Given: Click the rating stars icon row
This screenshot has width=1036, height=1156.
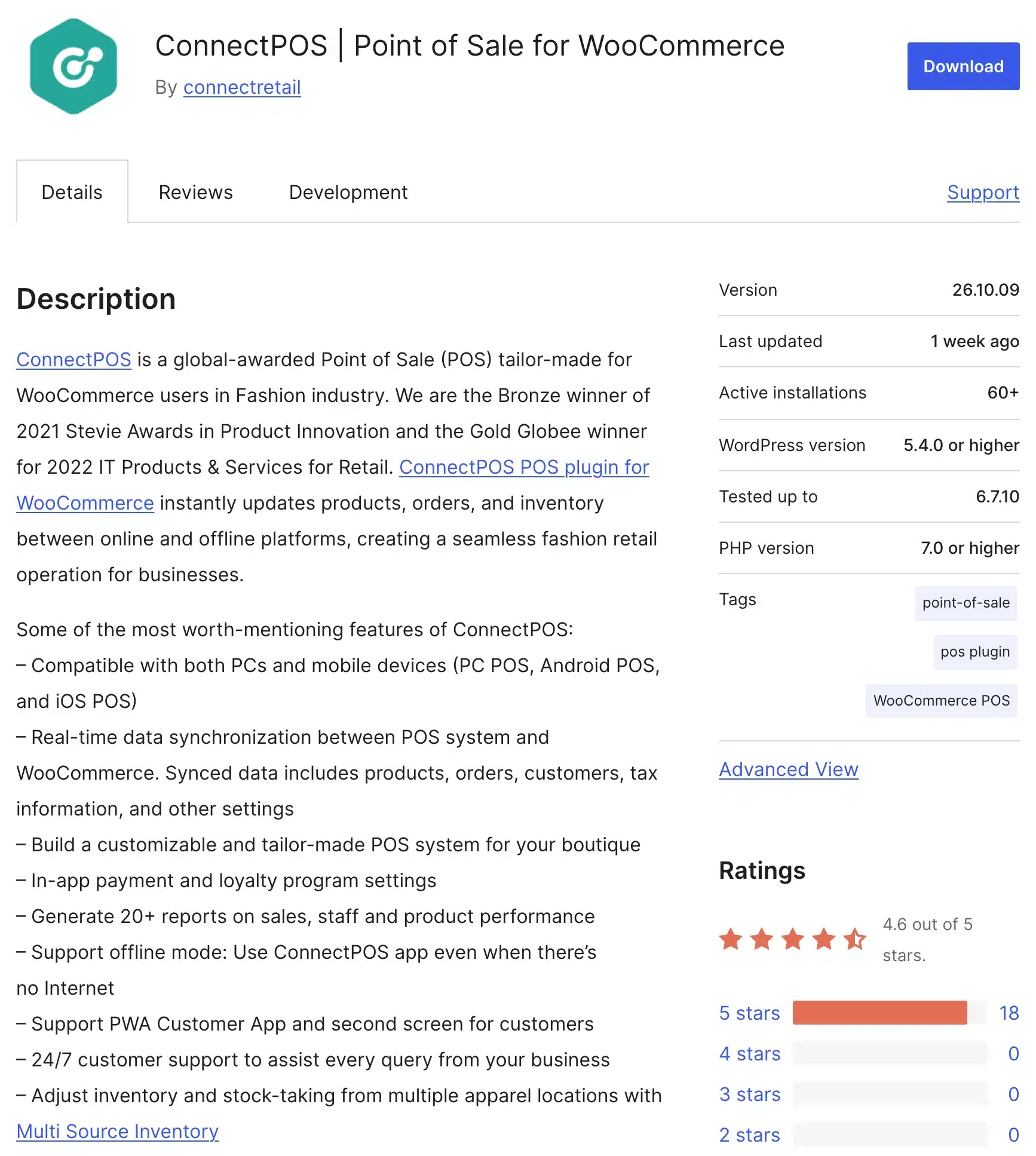Looking at the screenshot, I should [792, 939].
